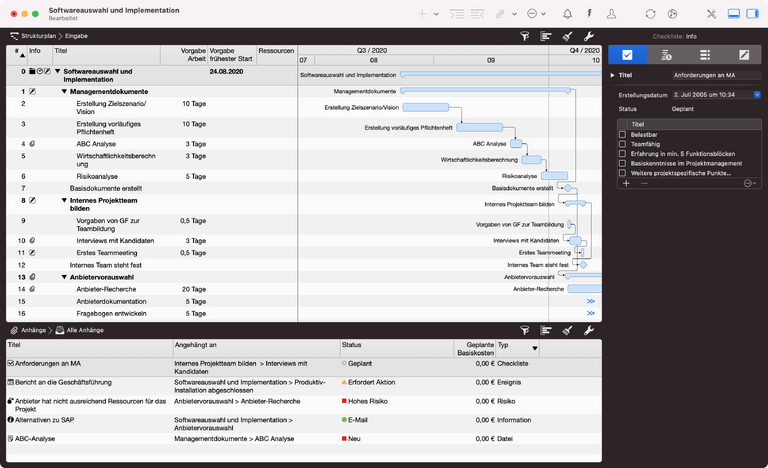Click the resource person icon in toolbar
This screenshot has width=768, height=468.
(609, 14)
